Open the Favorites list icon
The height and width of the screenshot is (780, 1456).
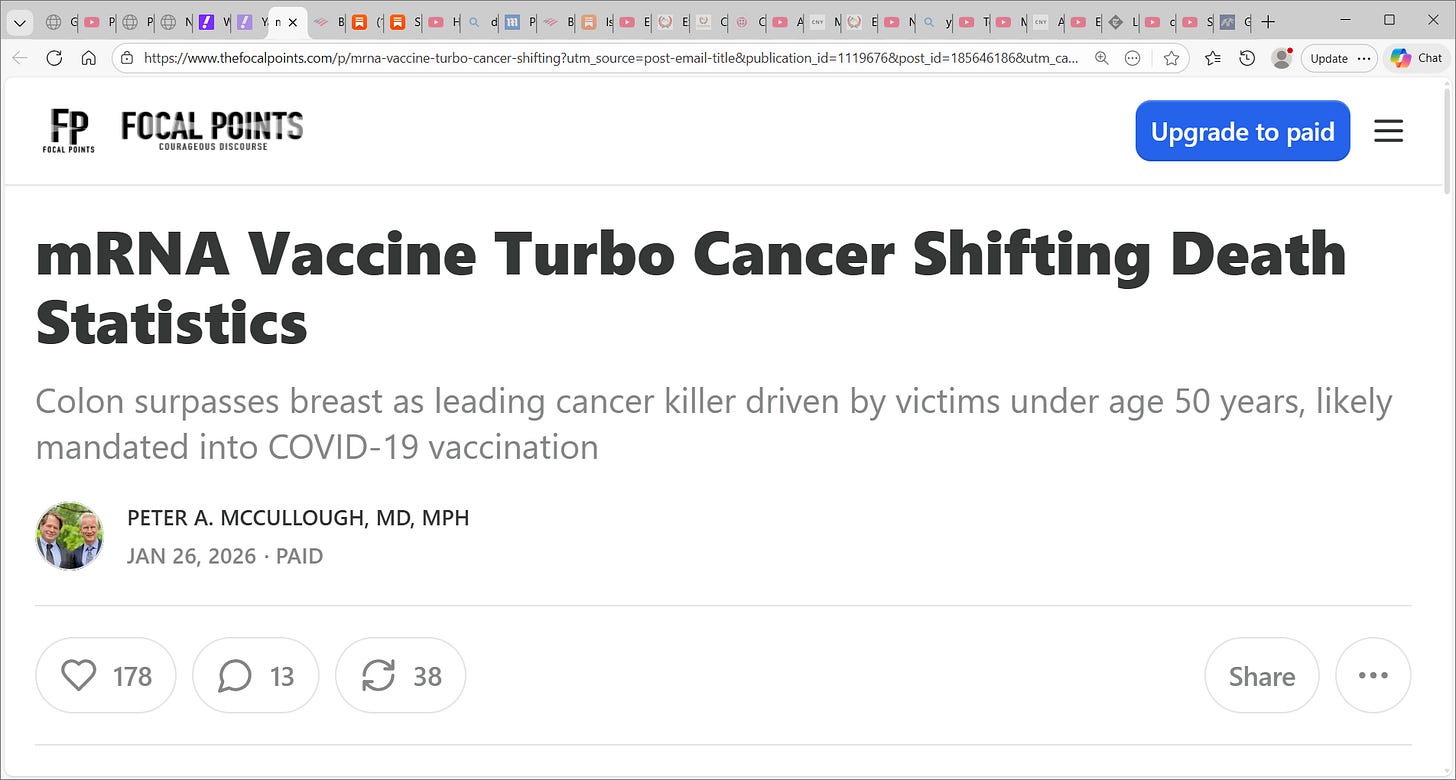1213,58
